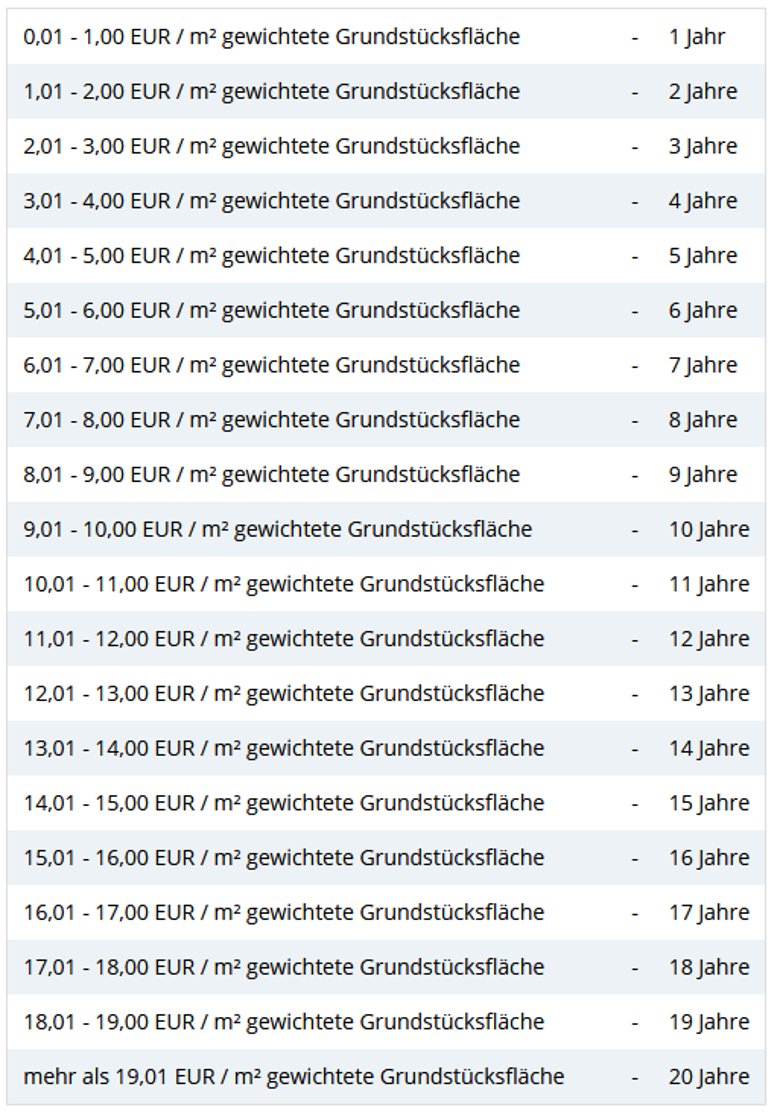Screen dimensions: 780x1113
Task: Select the "9 Jahre" duration
Action: (702, 474)
